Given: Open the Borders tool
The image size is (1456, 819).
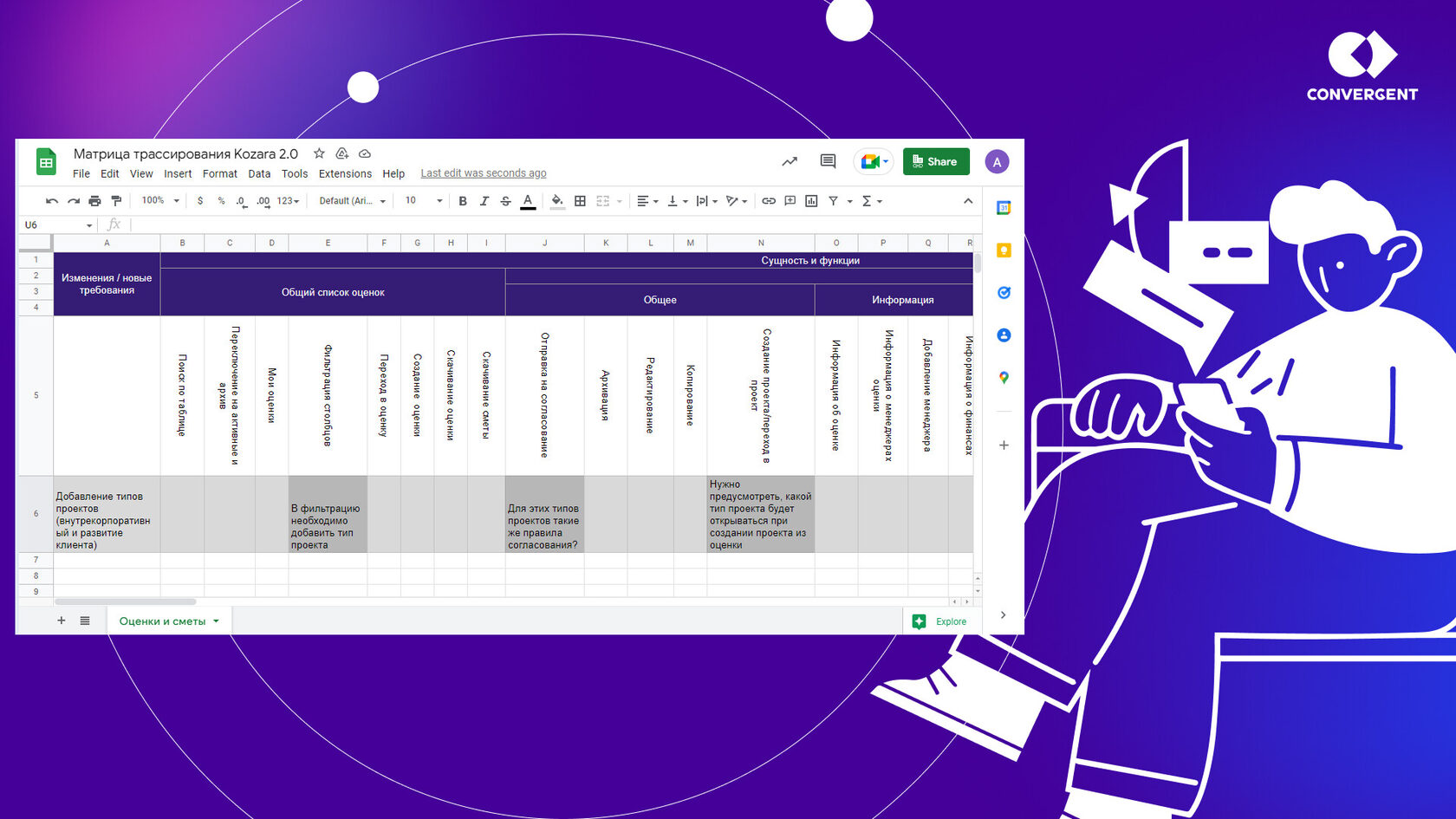Looking at the screenshot, I should [x=580, y=201].
